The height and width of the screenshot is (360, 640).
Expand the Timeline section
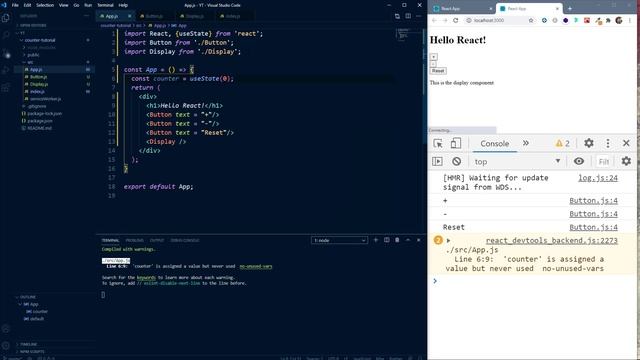pos(27,344)
